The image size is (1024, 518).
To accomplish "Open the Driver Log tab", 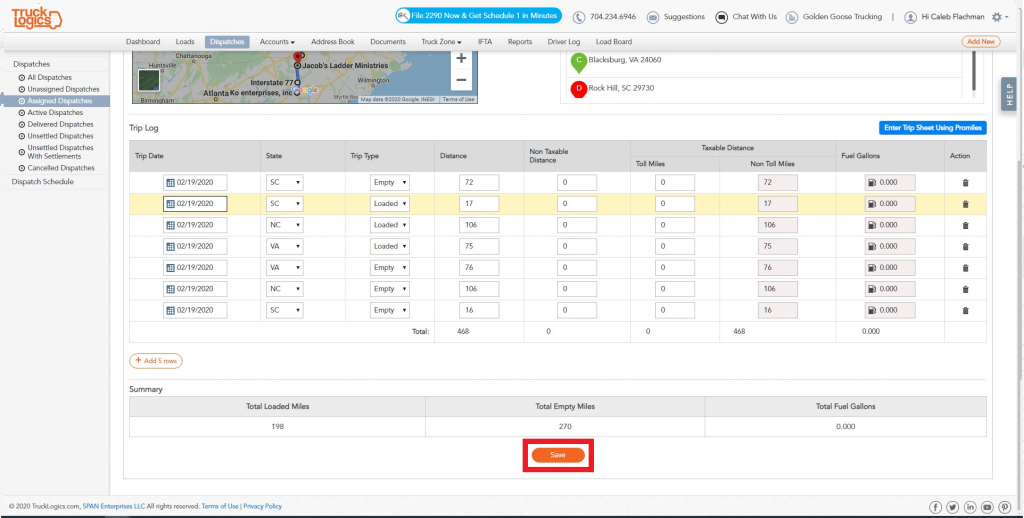I will (x=564, y=42).
